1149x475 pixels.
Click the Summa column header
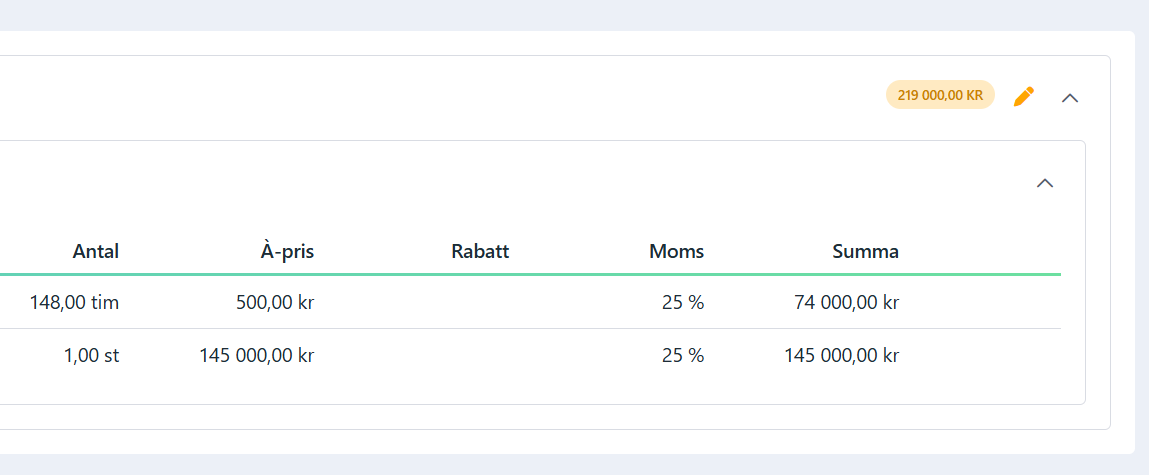[865, 251]
